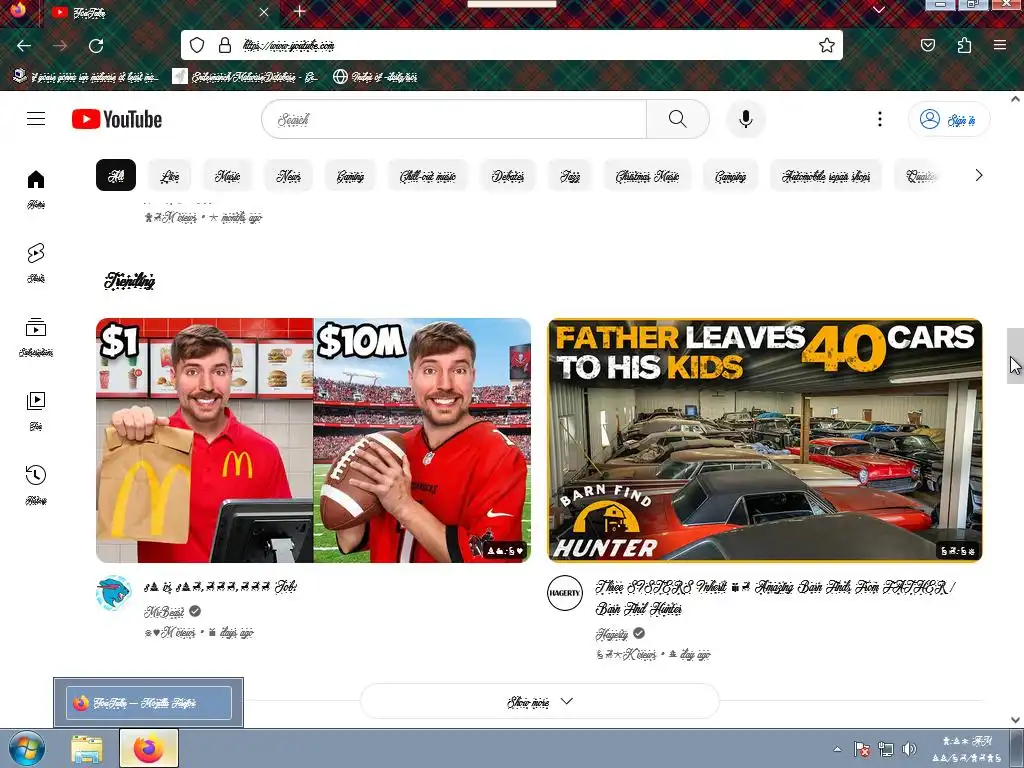Save page to Pocket
The width and height of the screenshot is (1024, 768).
[x=928, y=45]
